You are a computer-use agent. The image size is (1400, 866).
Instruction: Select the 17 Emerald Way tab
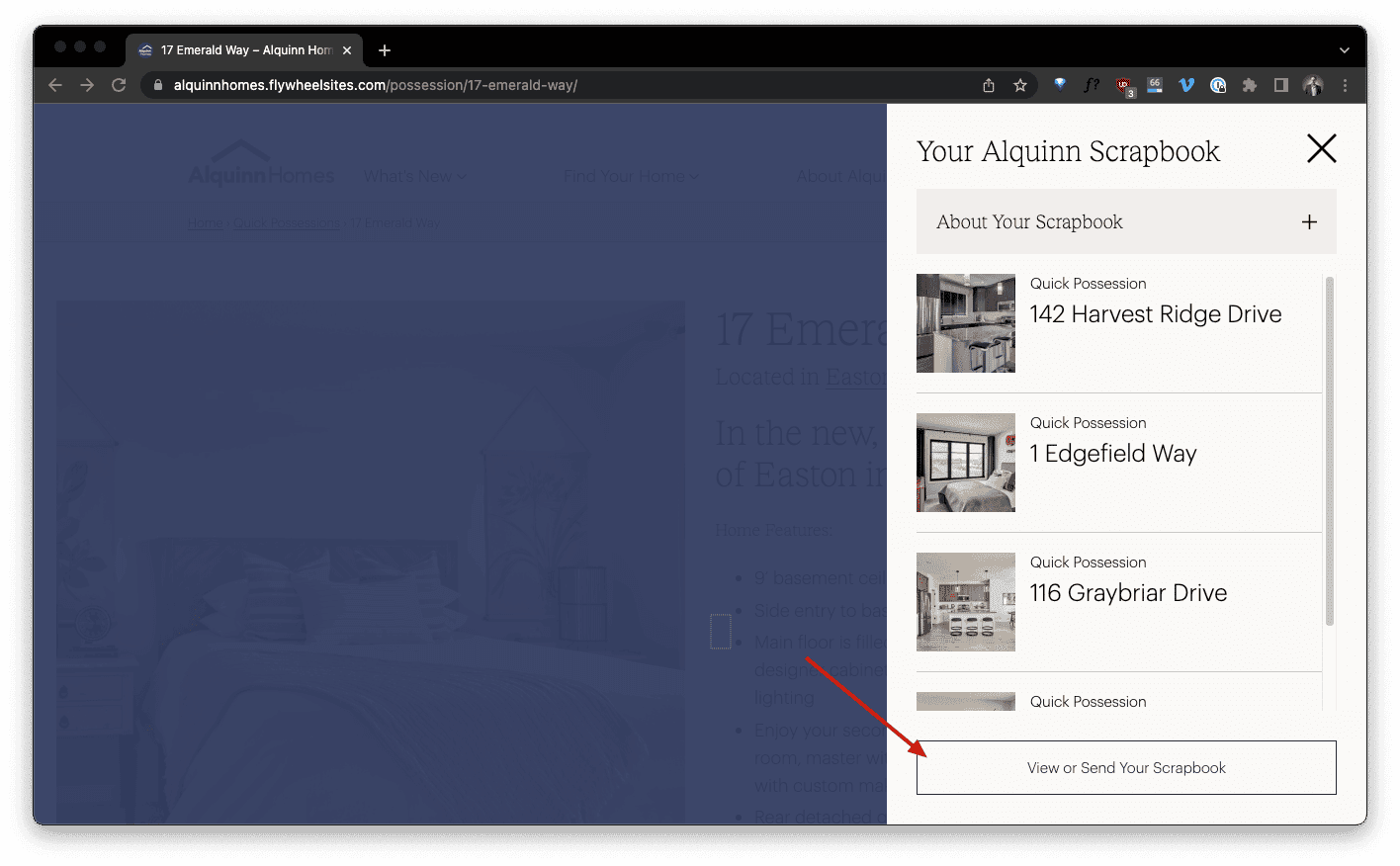click(244, 50)
